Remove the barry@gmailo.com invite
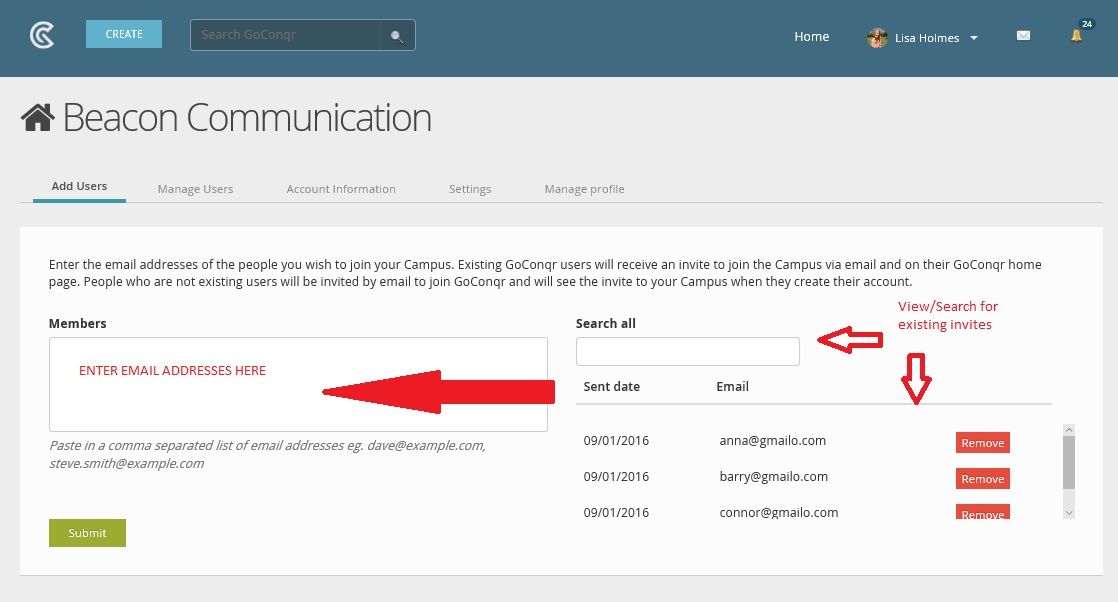The image size is (1118, 602). (982, 479)
